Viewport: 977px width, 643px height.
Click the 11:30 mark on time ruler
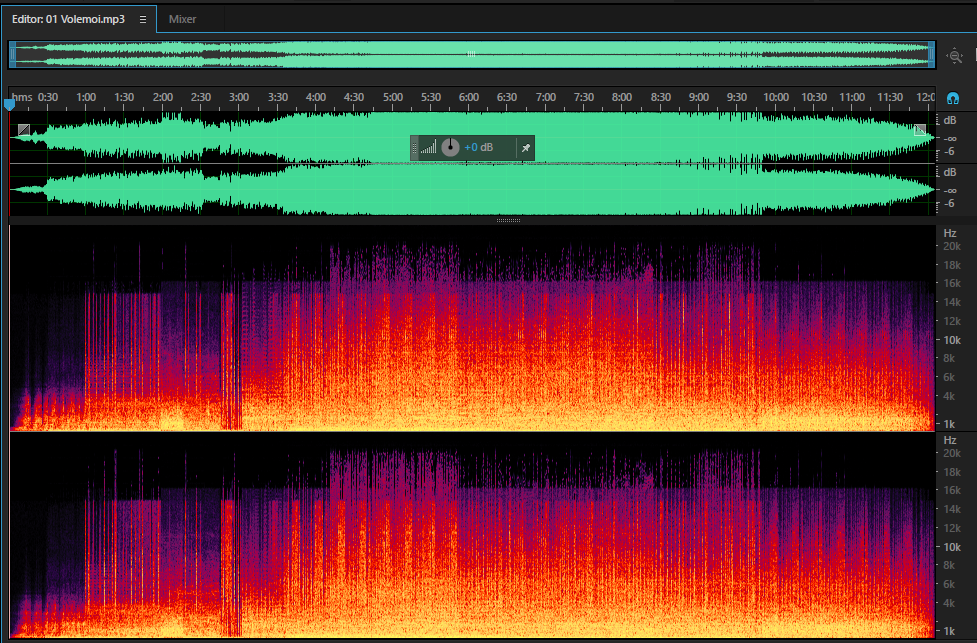click(x=890, y=97)
